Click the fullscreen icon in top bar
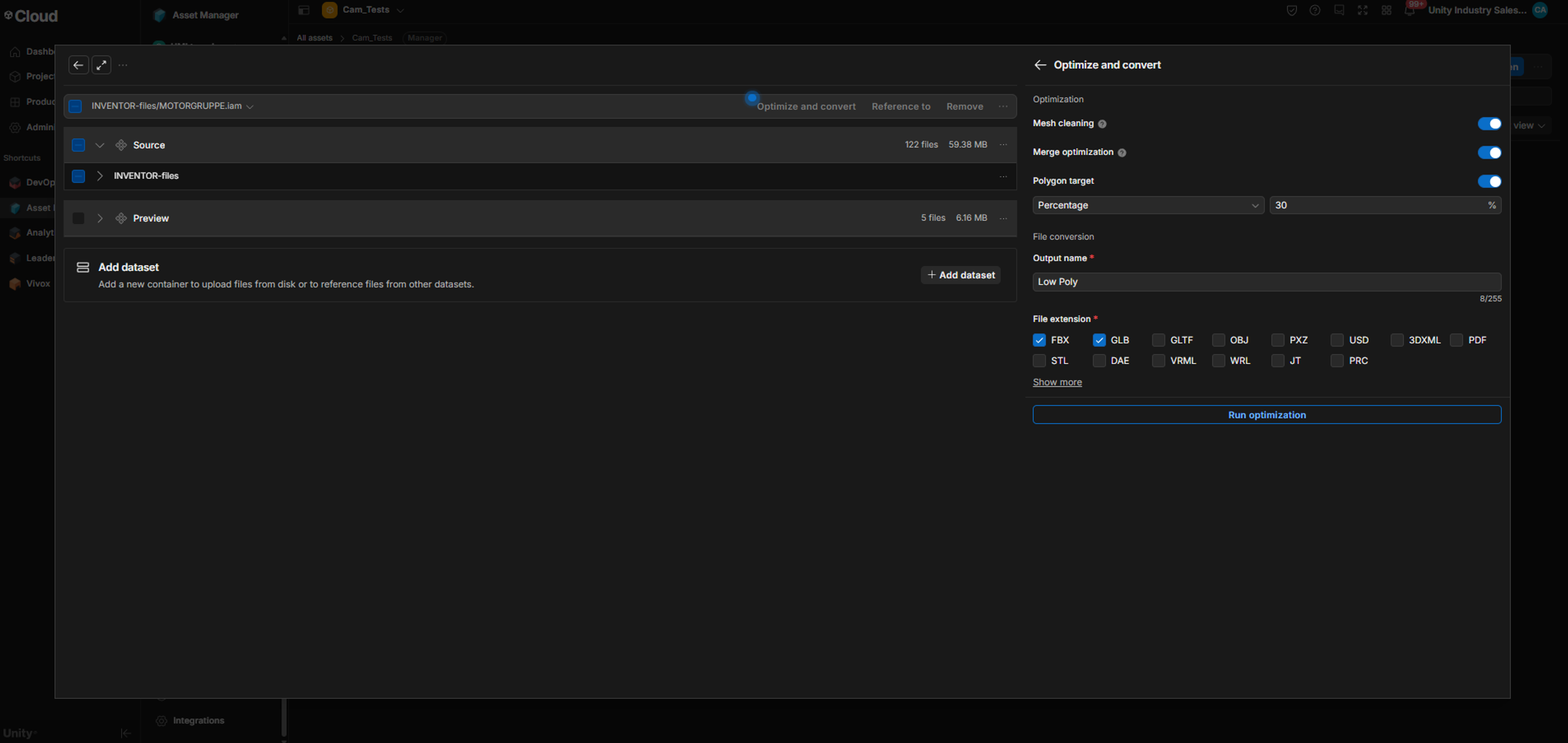 [1362, 10]
